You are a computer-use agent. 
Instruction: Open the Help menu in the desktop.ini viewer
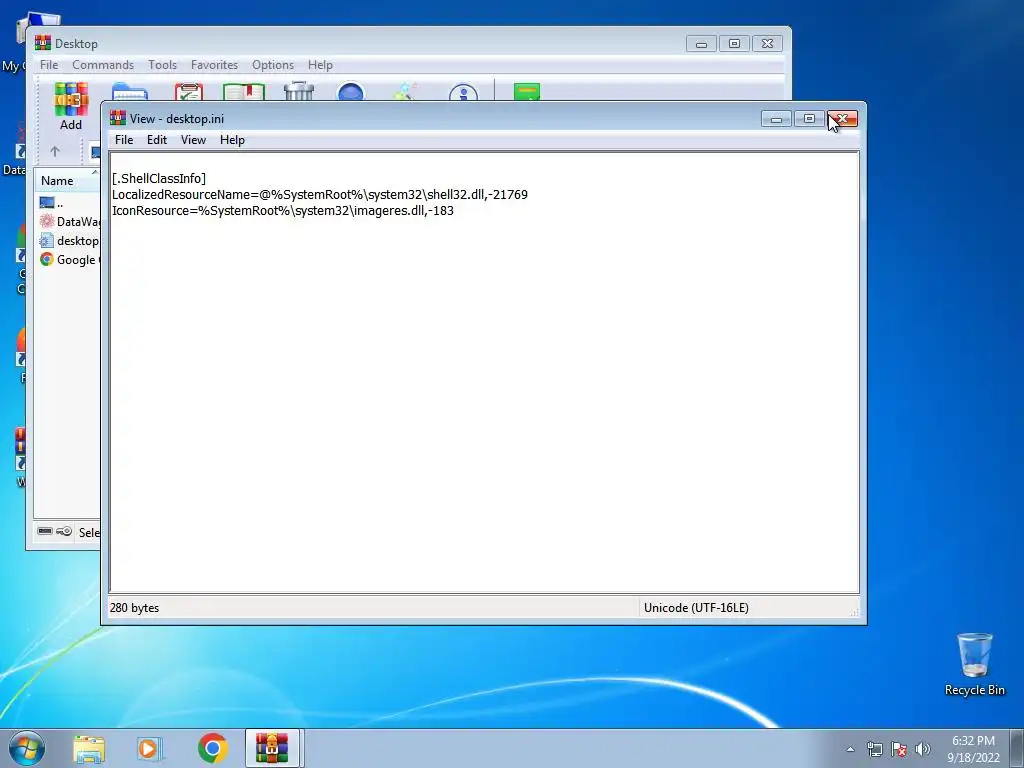tap(232, 140)
